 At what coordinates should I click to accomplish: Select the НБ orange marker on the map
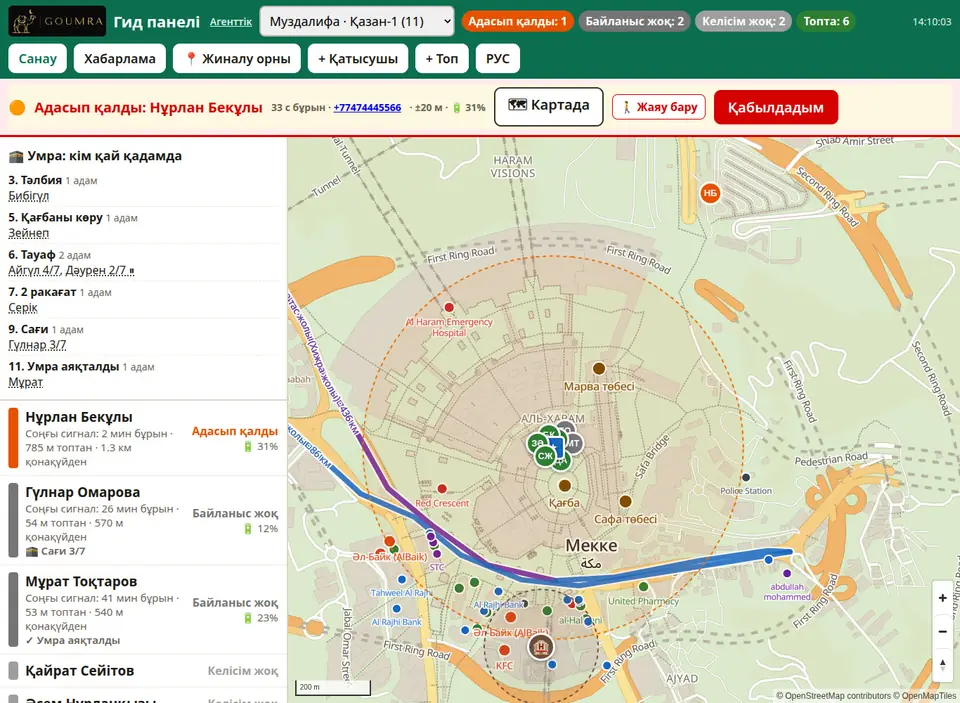(710, 193)
